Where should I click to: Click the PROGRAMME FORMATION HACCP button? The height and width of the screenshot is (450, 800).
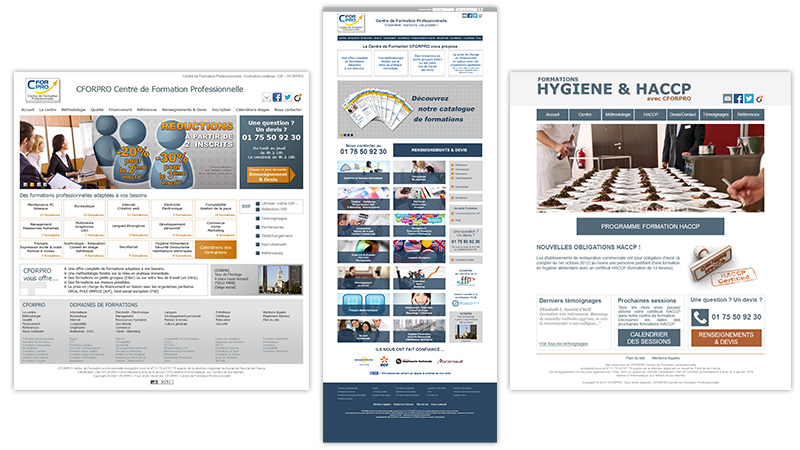pyautogui.click(x=650, y=227)
